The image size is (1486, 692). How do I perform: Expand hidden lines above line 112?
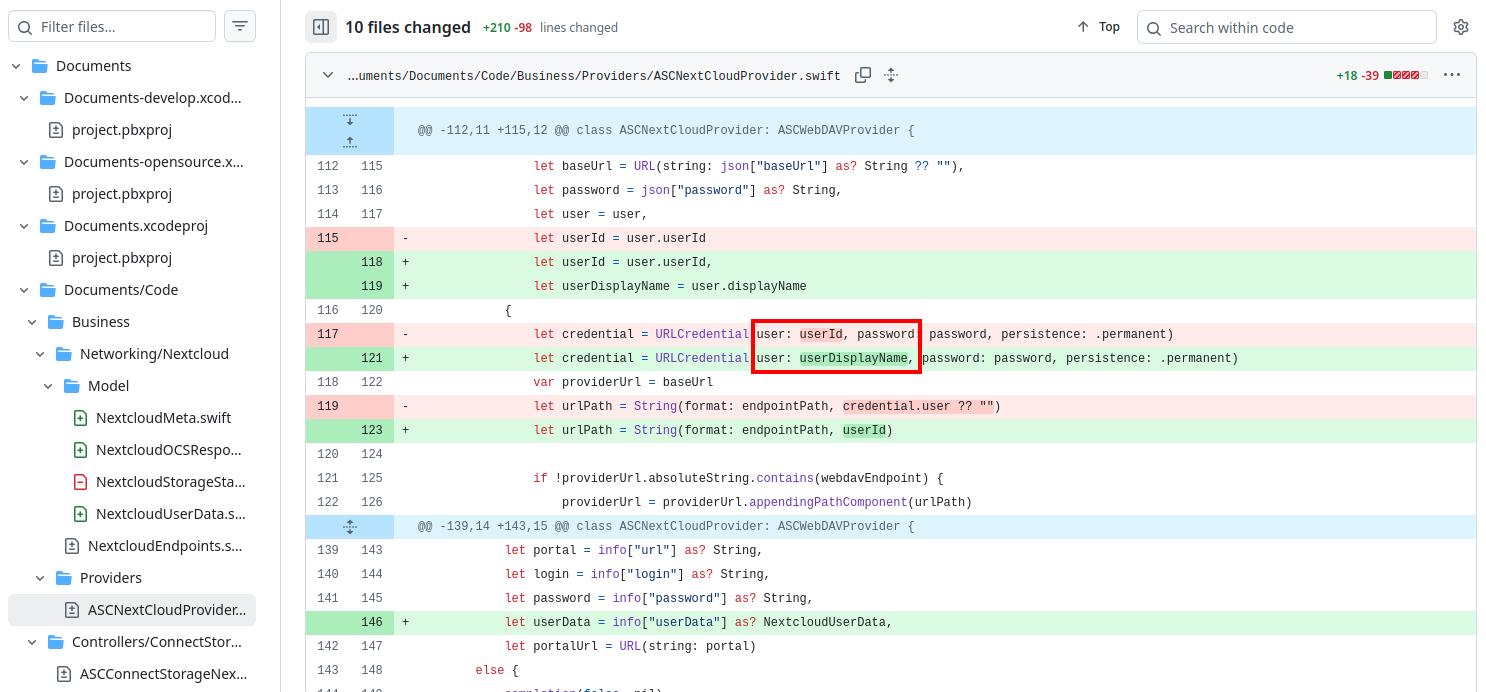click(350, 141)
